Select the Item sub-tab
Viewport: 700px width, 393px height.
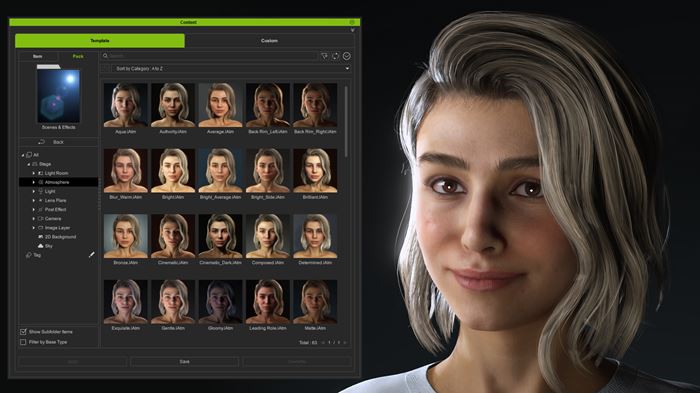click(38, 56)
